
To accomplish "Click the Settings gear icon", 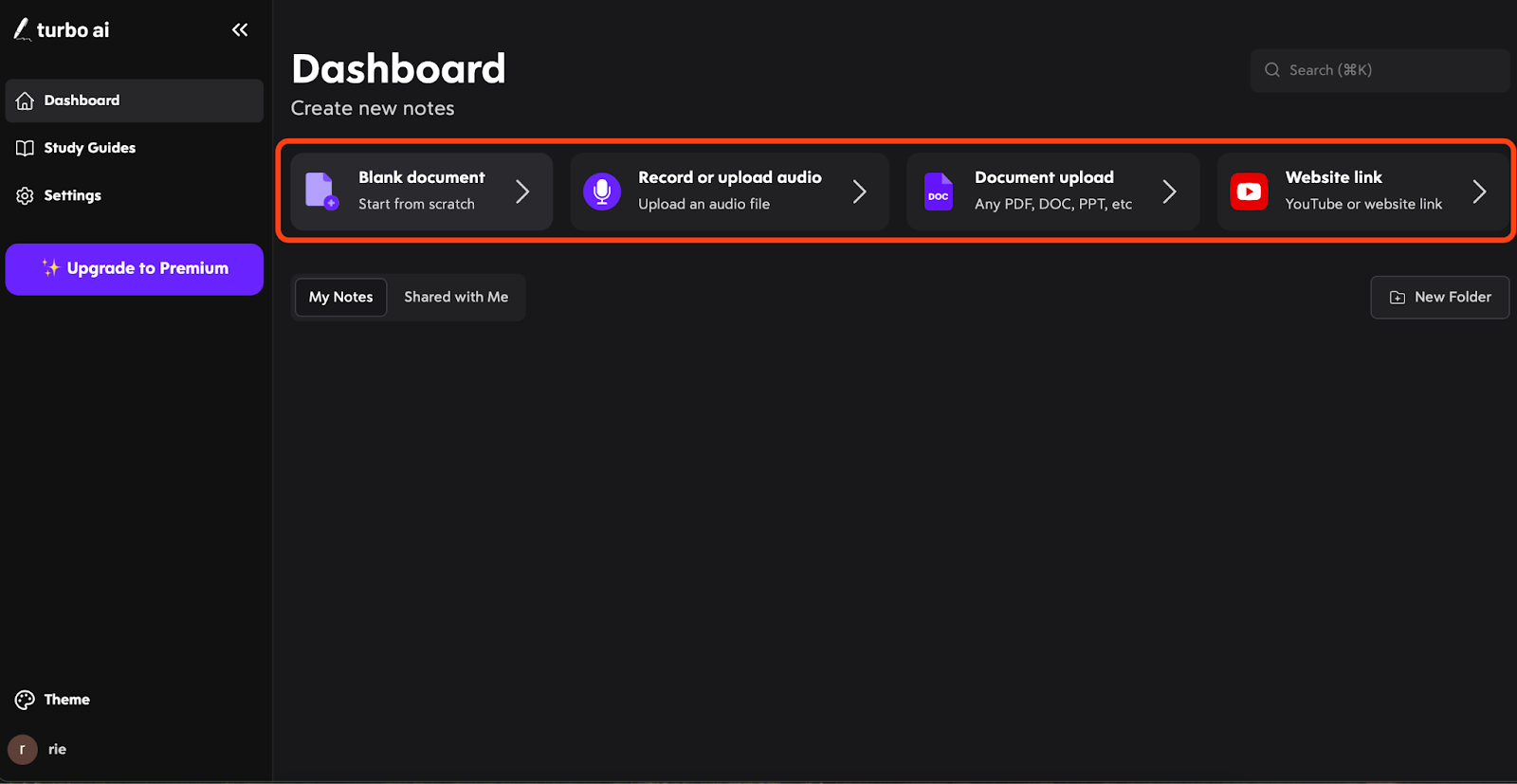I will [x=25, y=195].
